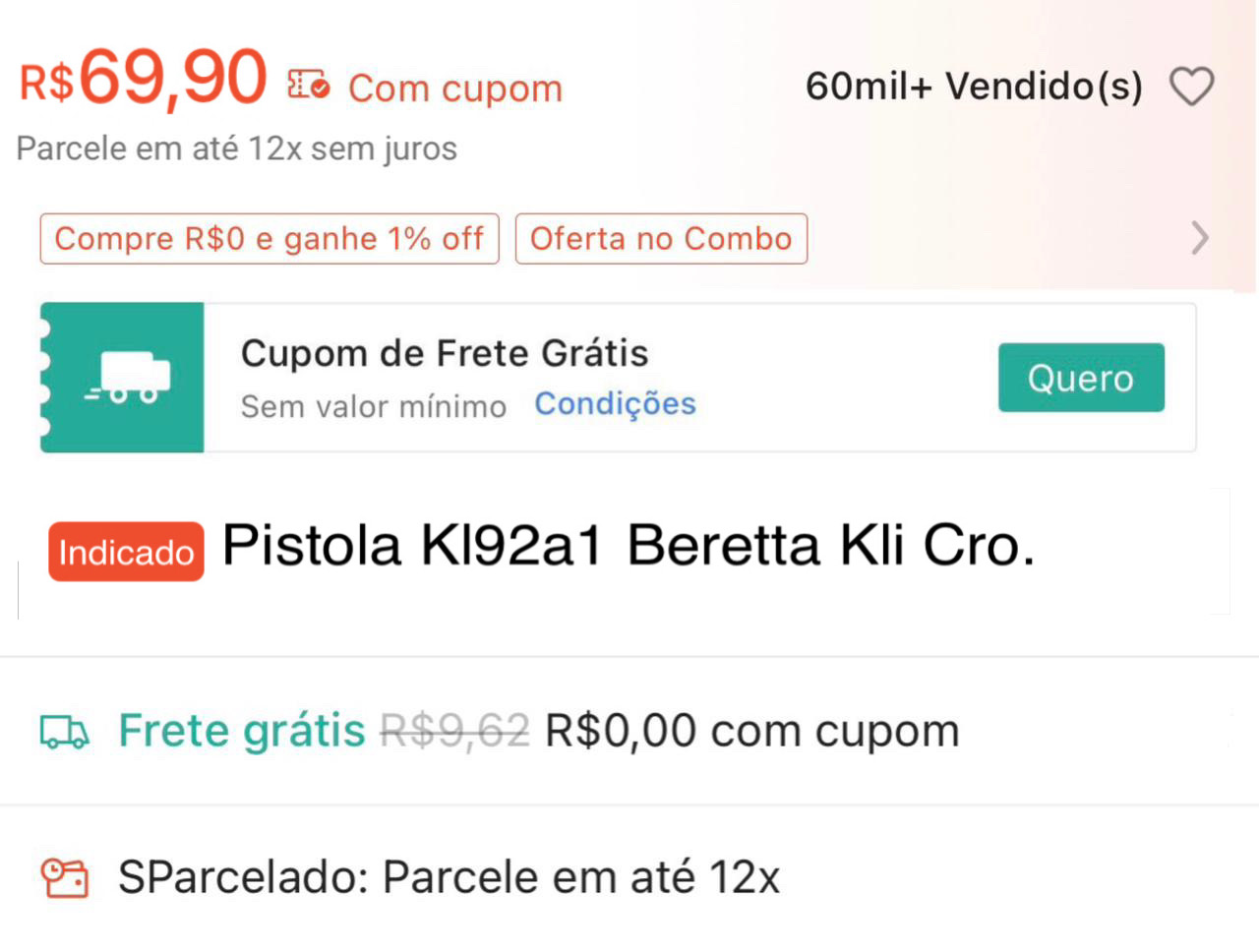The height and width of the screenshot is (952, 1259).
Task: Claim the free shipping coupon by tapping Quero
Action: [x=1080, y=377]
